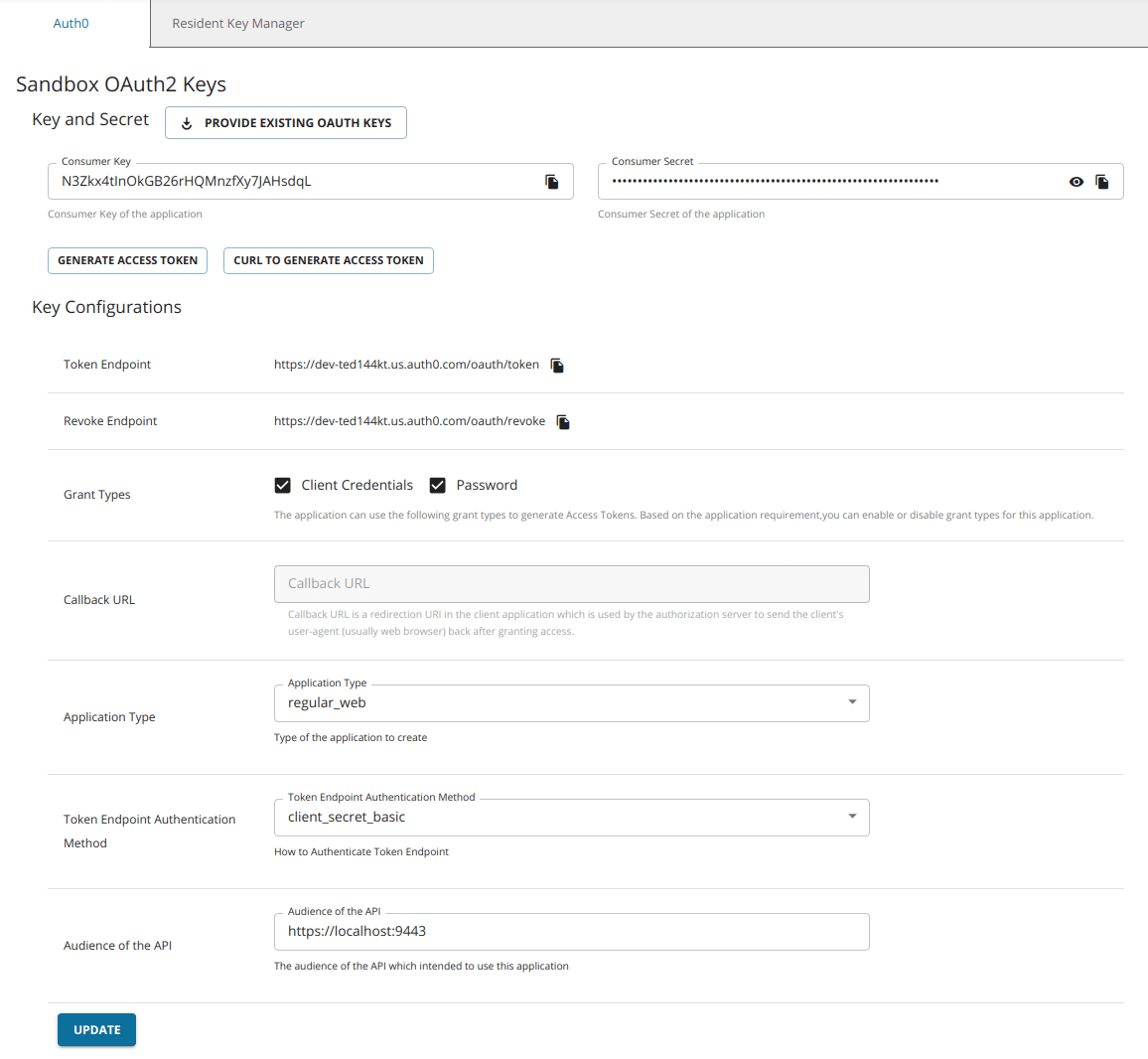The width and height of the screenshot is (1148, 1059).
Task: Copy the Revoke Endpoint URL
Action: point(563,422)
